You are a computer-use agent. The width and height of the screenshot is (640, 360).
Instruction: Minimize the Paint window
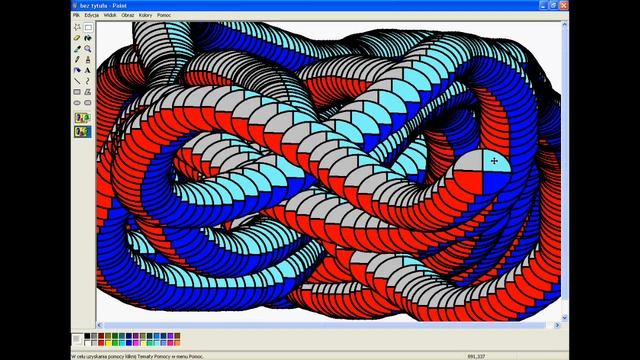coord(543,5)
